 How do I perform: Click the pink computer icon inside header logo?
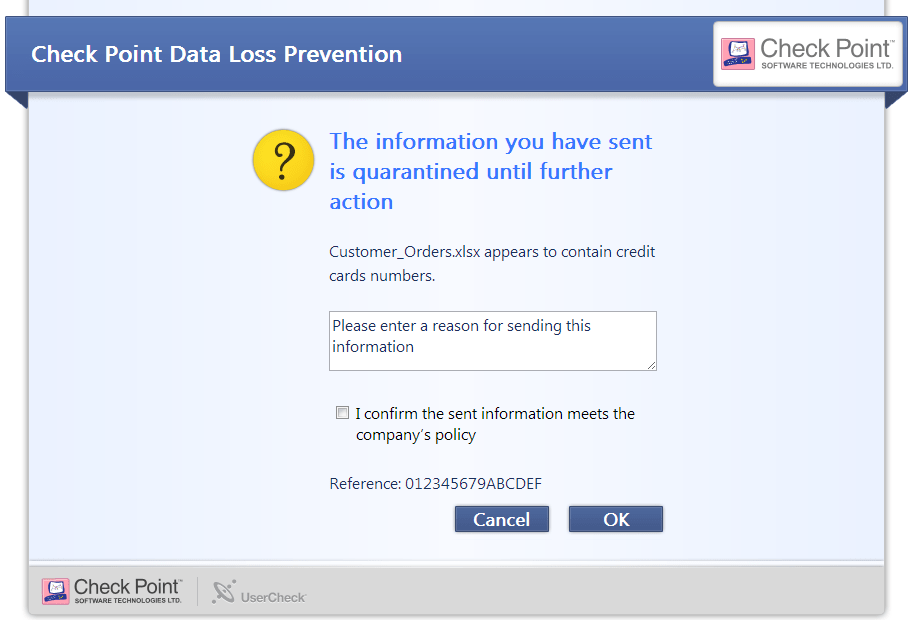point(739,53)
